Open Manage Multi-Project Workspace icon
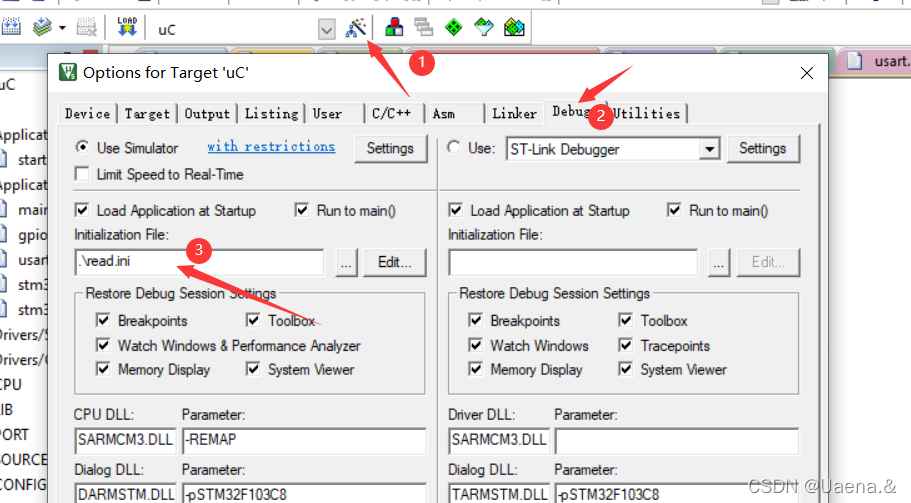 coord(424,27)
